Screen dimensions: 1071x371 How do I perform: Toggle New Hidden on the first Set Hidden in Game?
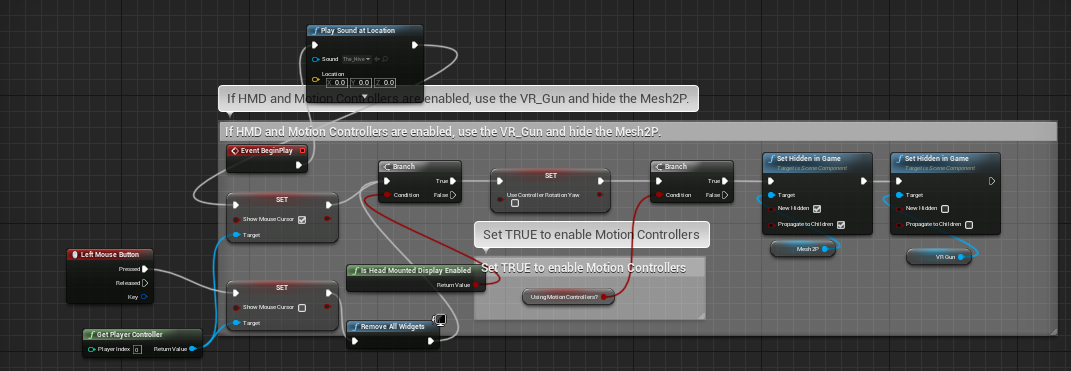coord(817,209)
